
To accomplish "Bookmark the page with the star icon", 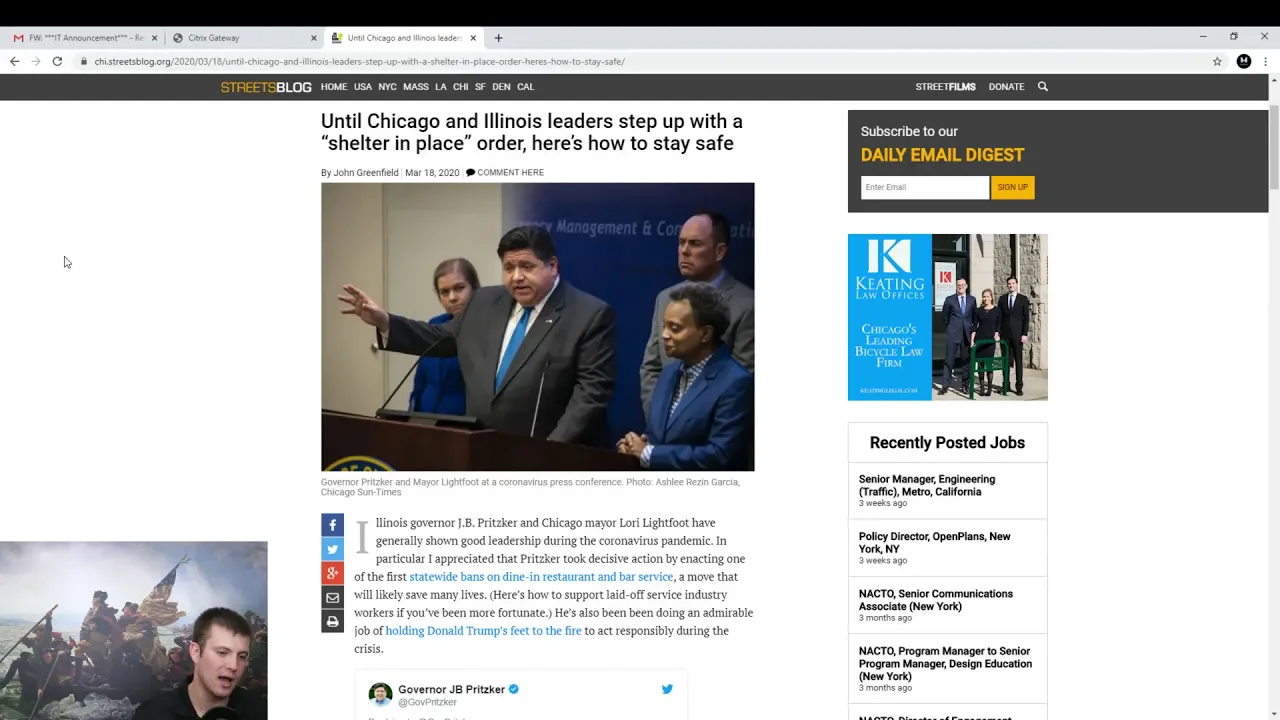I will point(1217,61).
